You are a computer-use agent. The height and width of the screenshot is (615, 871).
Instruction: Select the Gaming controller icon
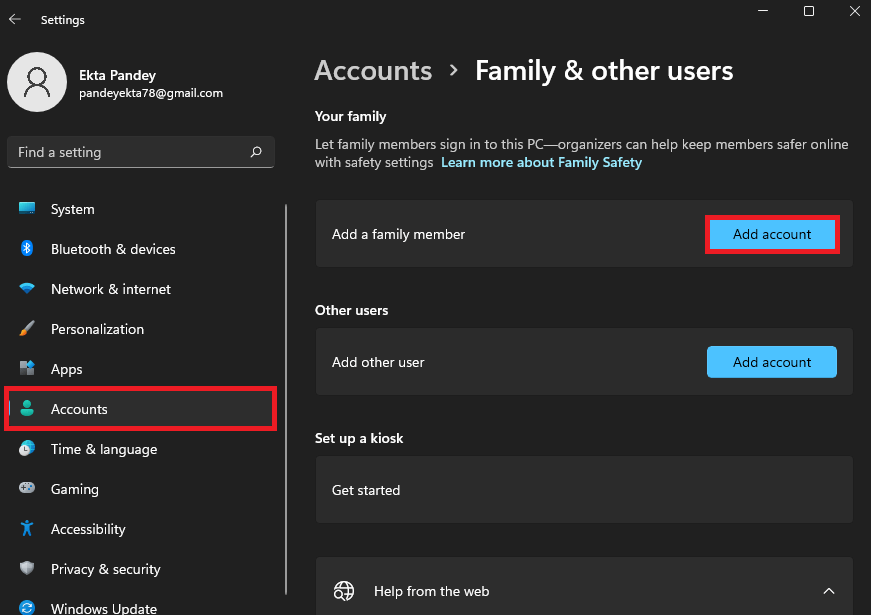point(27,489)
